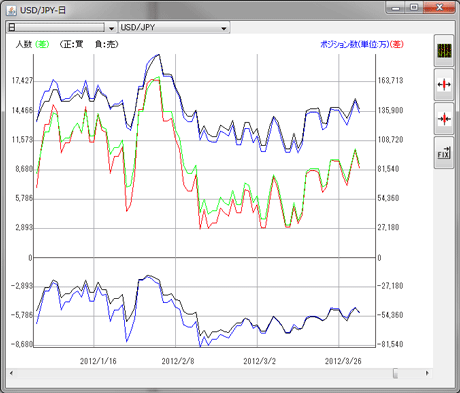The height and width of the screenshot is (393, 460).
Task: Close the USD/JPY-日 window
Action: 439,7
